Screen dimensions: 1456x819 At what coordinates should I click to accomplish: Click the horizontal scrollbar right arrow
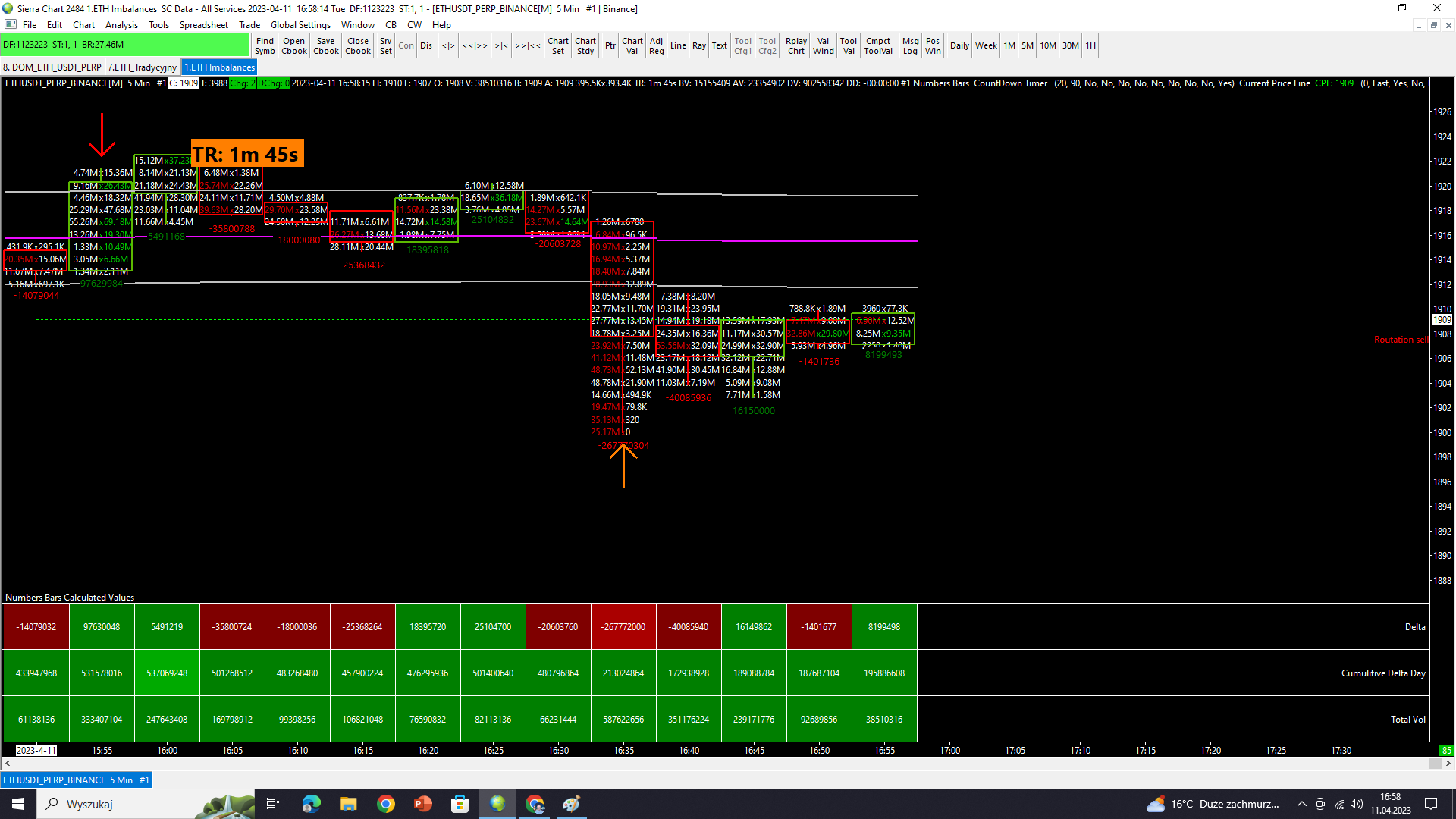[x=1448, y=764]
